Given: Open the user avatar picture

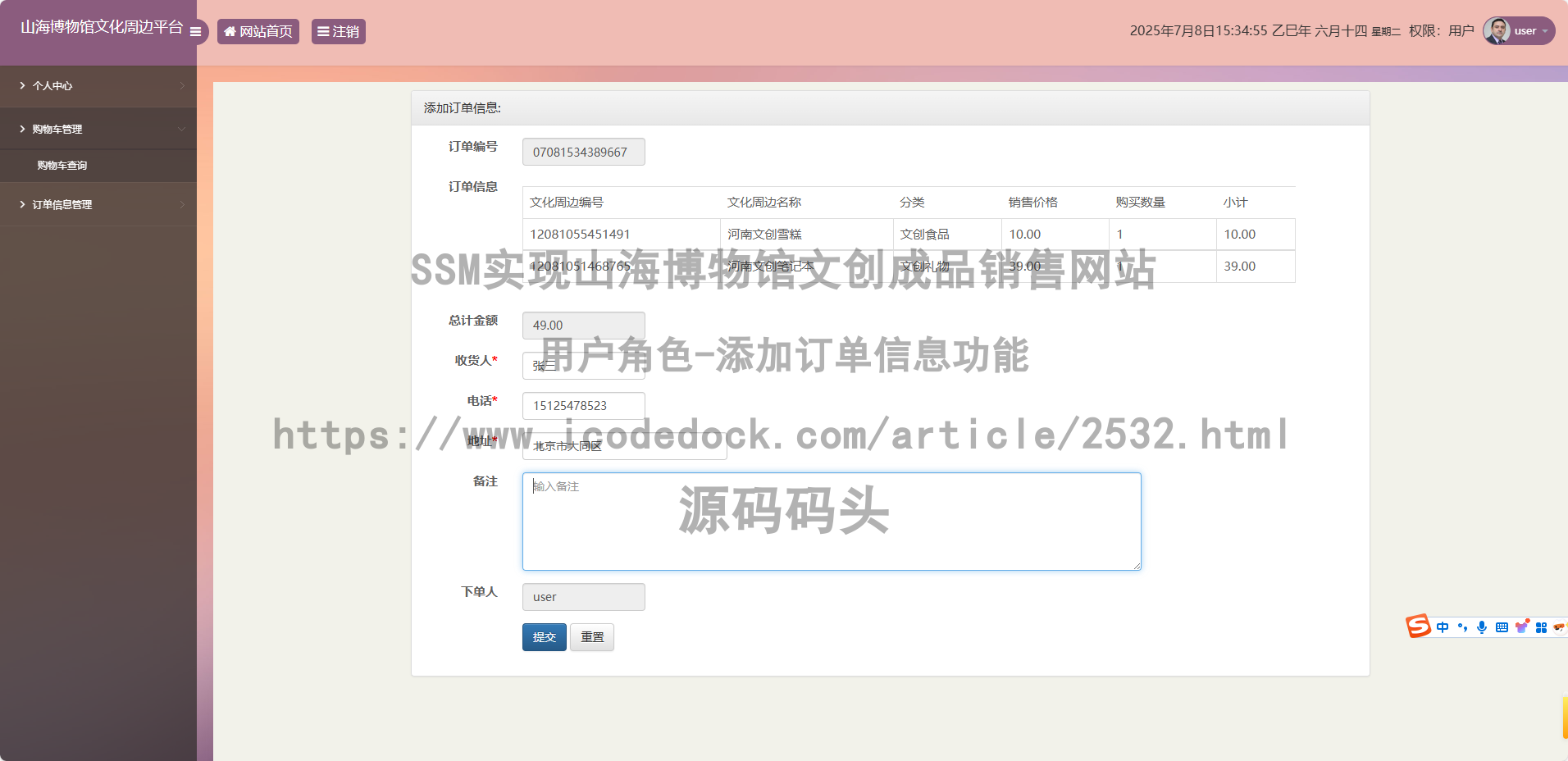Looking at the screenshot, I should pos(1497,31).
